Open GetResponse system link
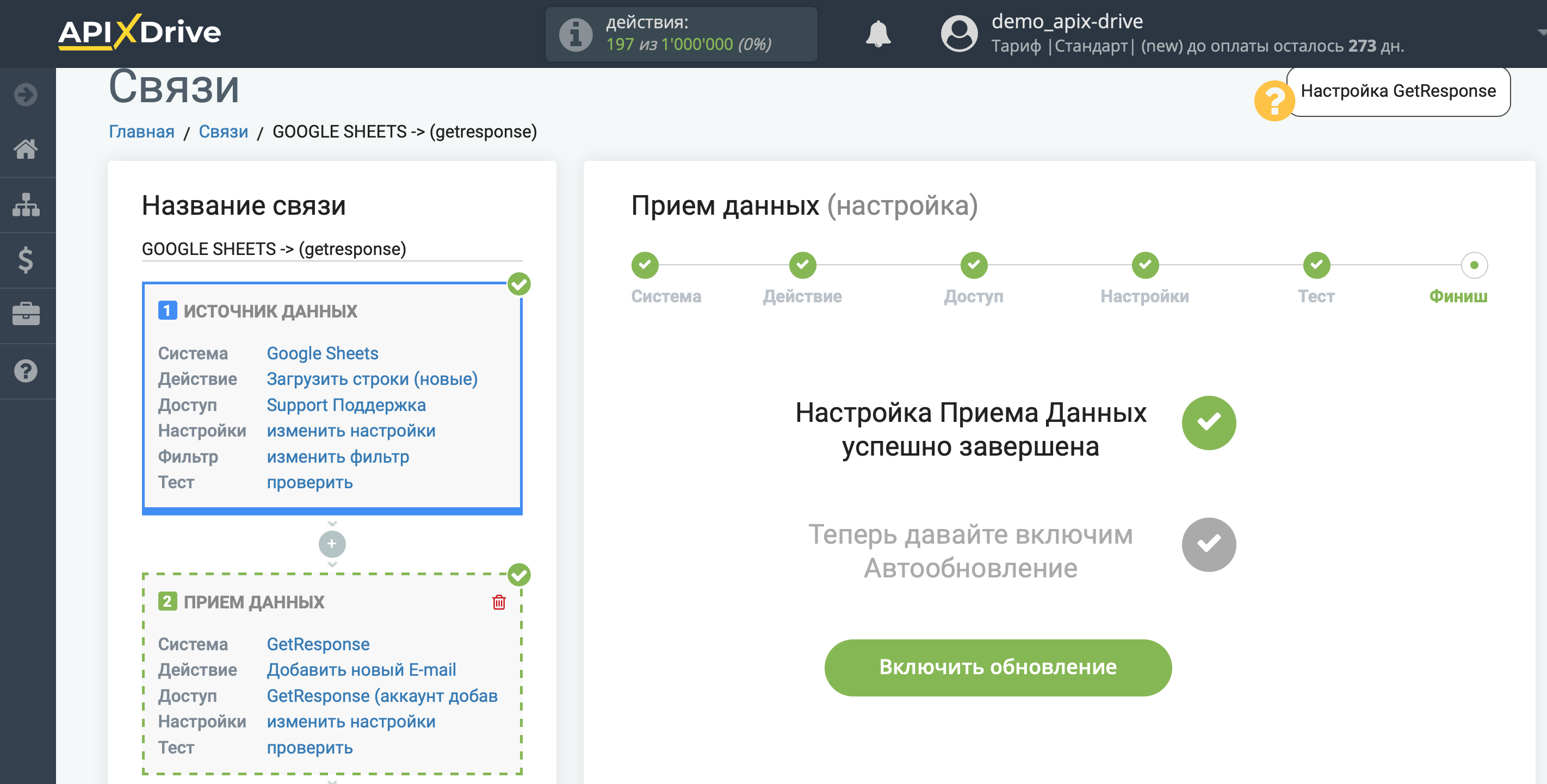1547x784 pixels. click(x=318, y=644)
